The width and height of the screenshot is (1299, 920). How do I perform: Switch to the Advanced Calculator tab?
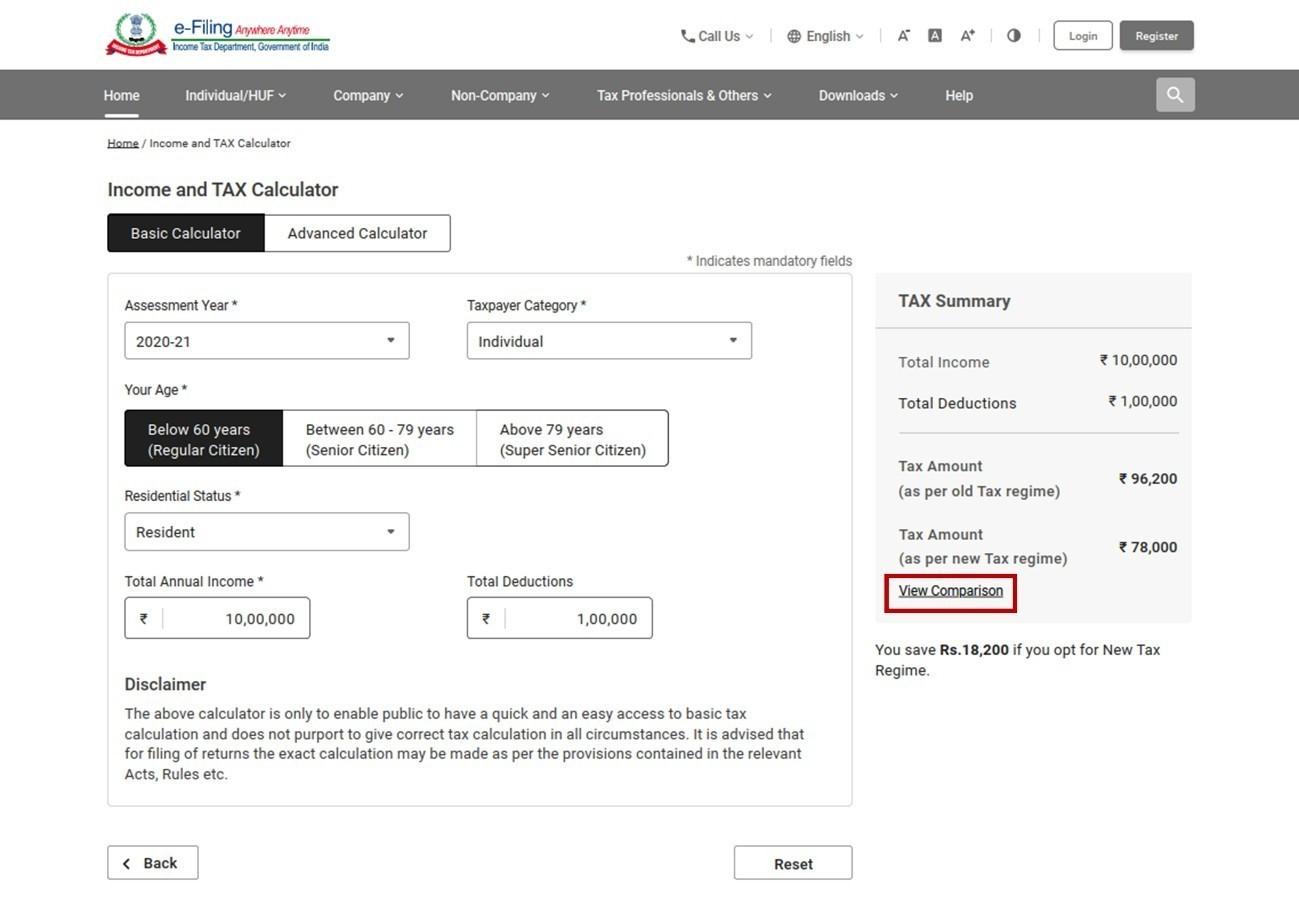coord(357,233)
